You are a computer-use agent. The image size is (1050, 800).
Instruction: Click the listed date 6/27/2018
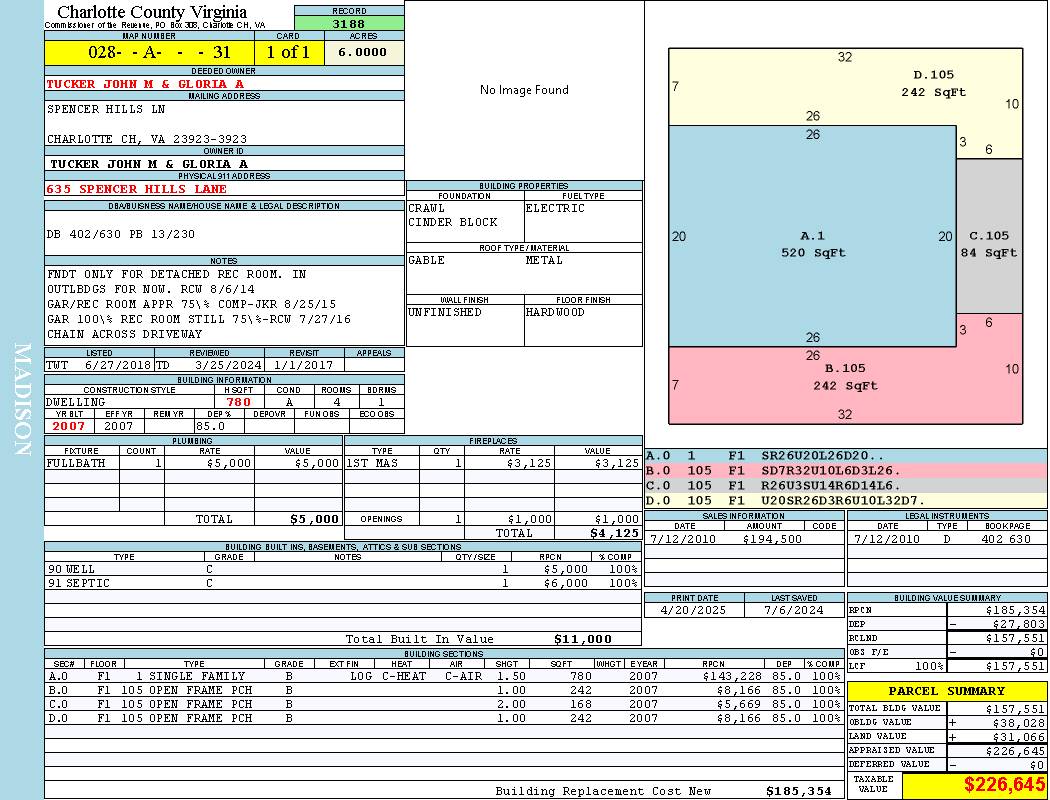118,366
